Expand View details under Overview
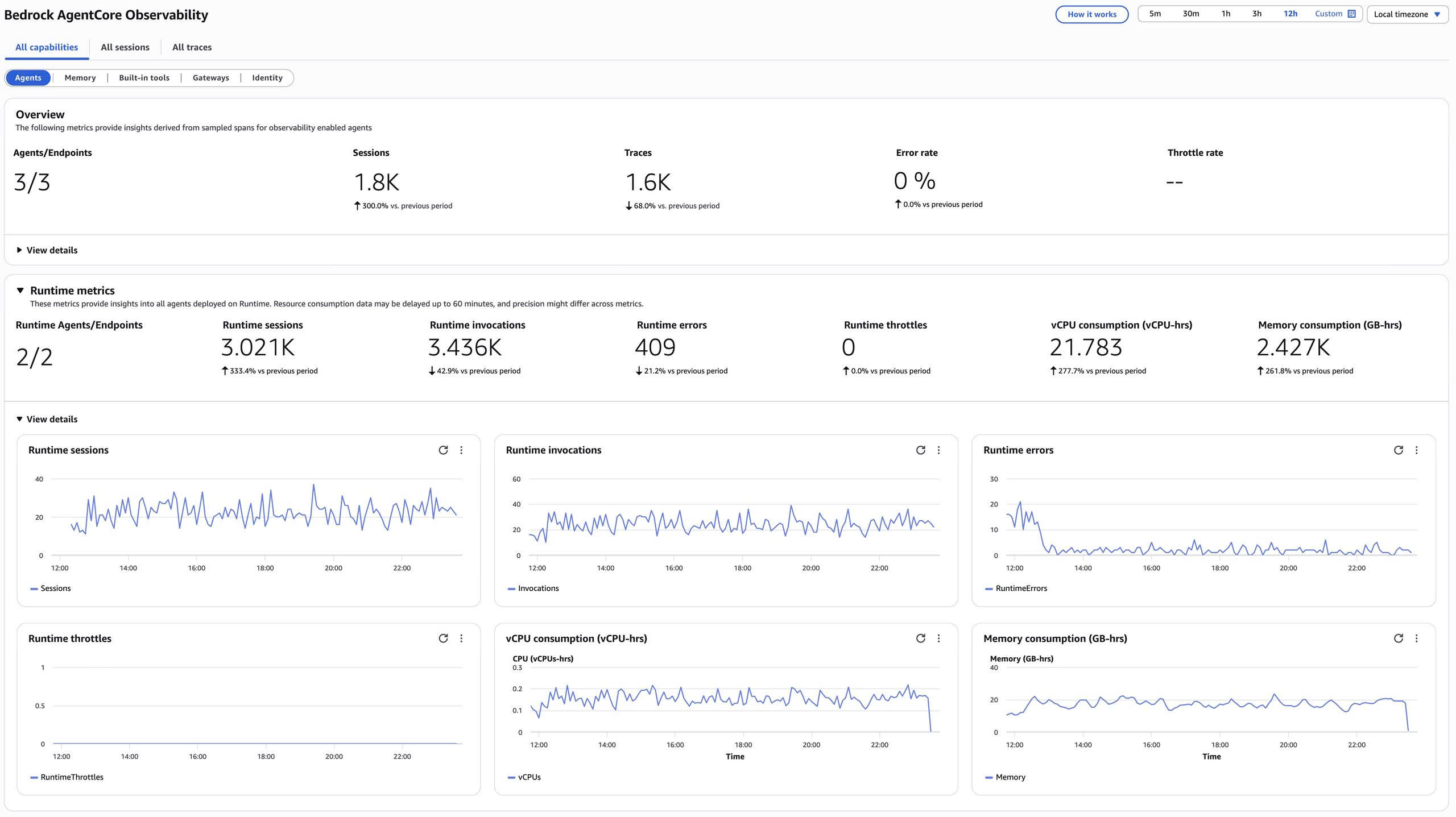1456x817 pixels. click(47, 250)
